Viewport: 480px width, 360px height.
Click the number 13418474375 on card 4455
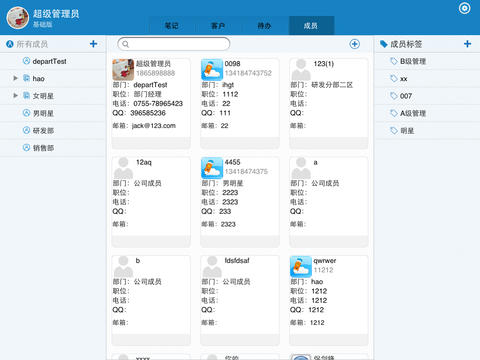246,171
